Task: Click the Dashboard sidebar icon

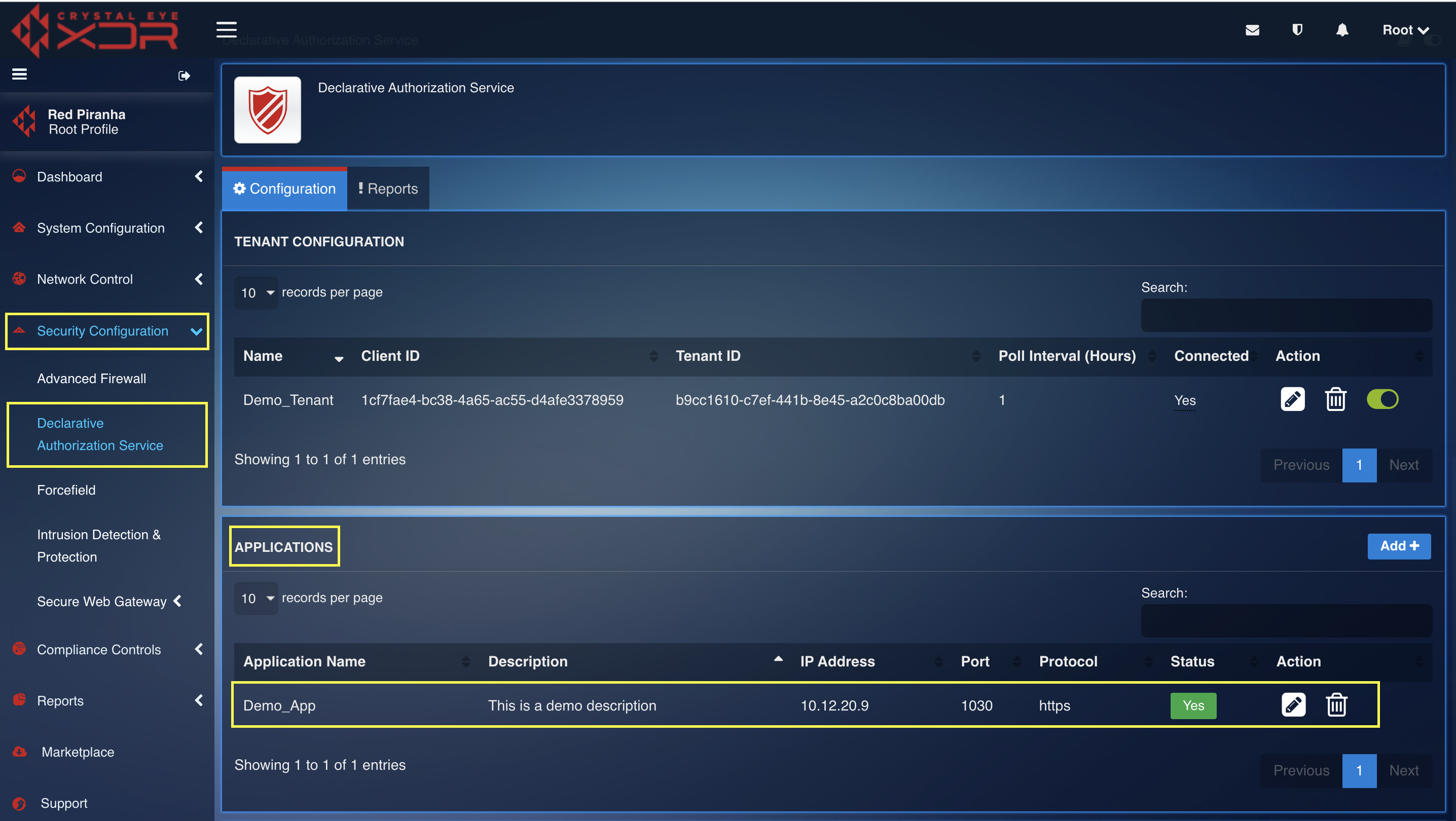Action: [19, 176]
